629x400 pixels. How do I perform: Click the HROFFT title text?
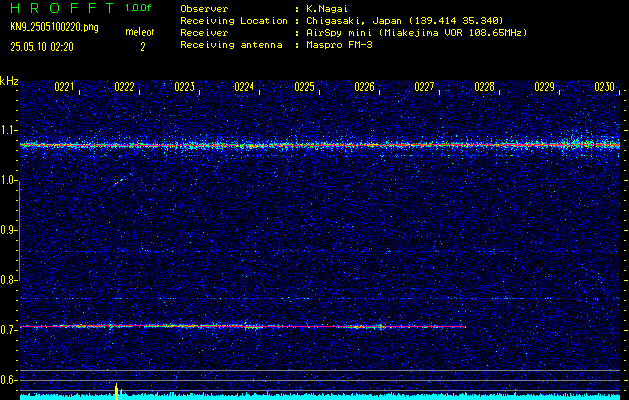(62, 8)
